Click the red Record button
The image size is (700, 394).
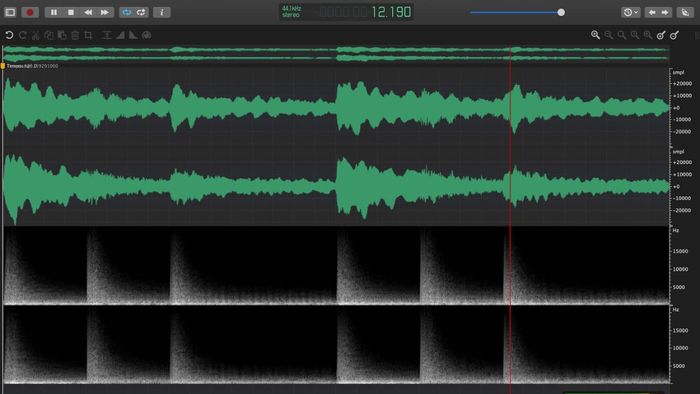click(30, 12)
